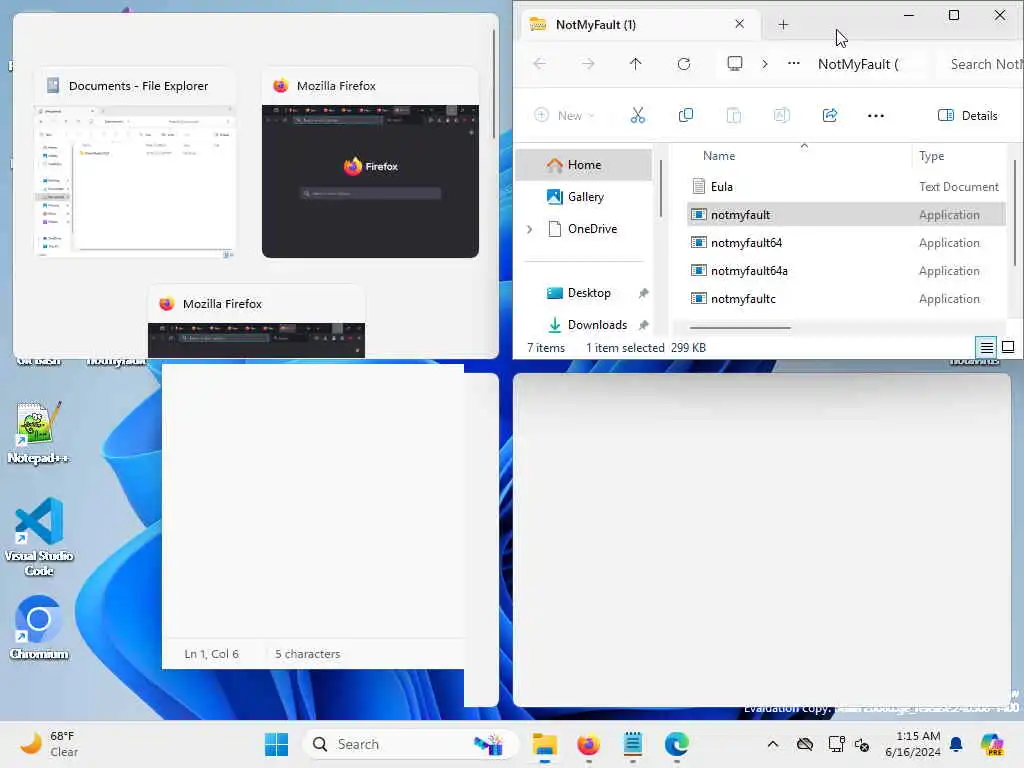1024x768 pixels.
Task: Show hidden system tray icons
Action: [x=773, y=744]
